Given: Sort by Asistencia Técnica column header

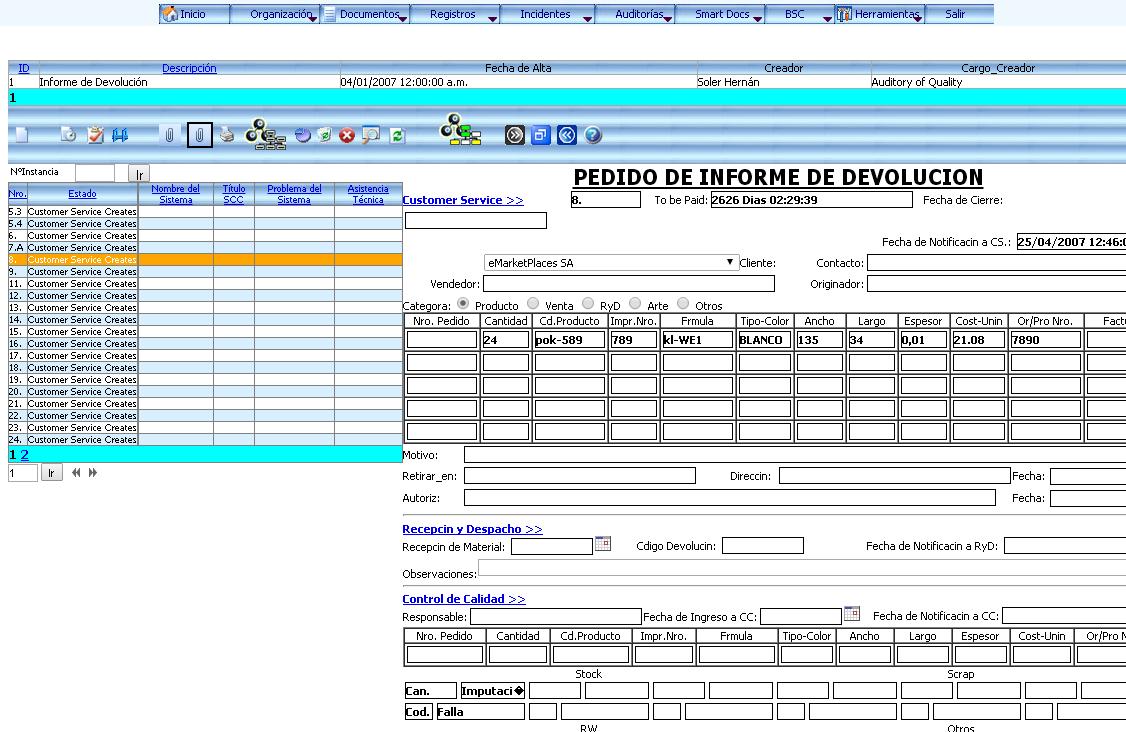Looking at the screenshot, I should point(368,194).
